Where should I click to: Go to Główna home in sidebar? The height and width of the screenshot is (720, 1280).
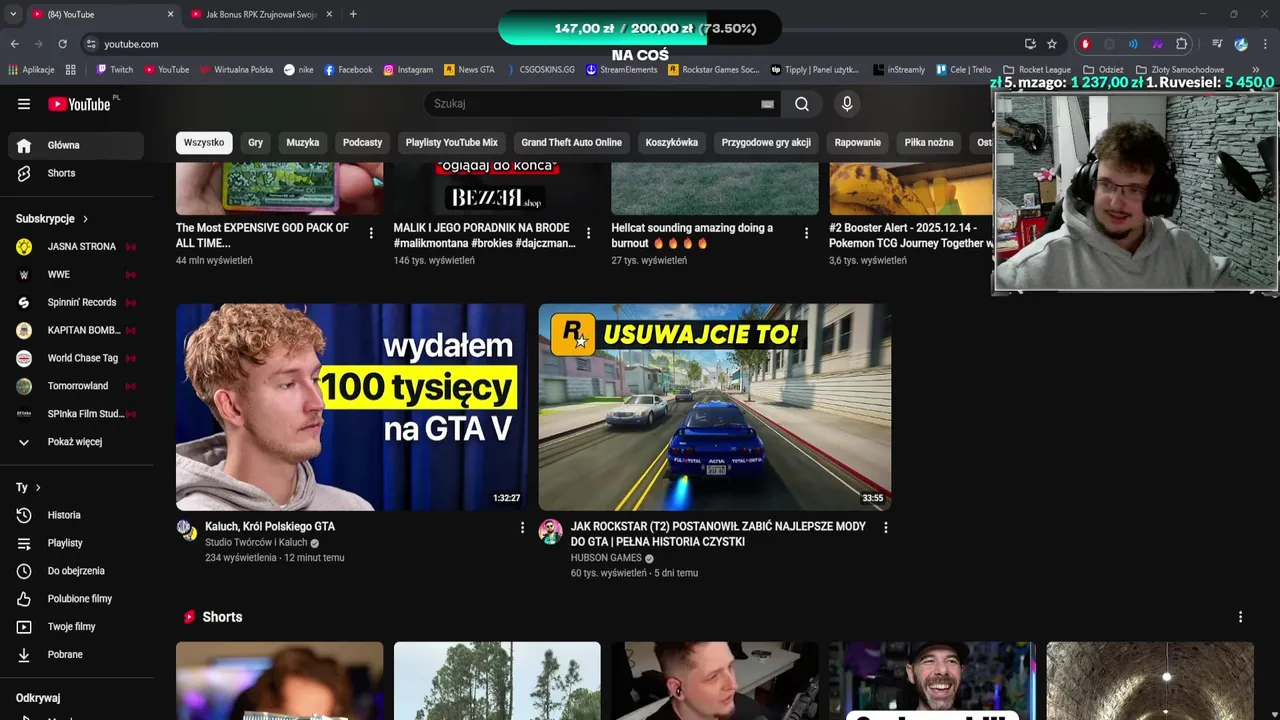point(76,145)
